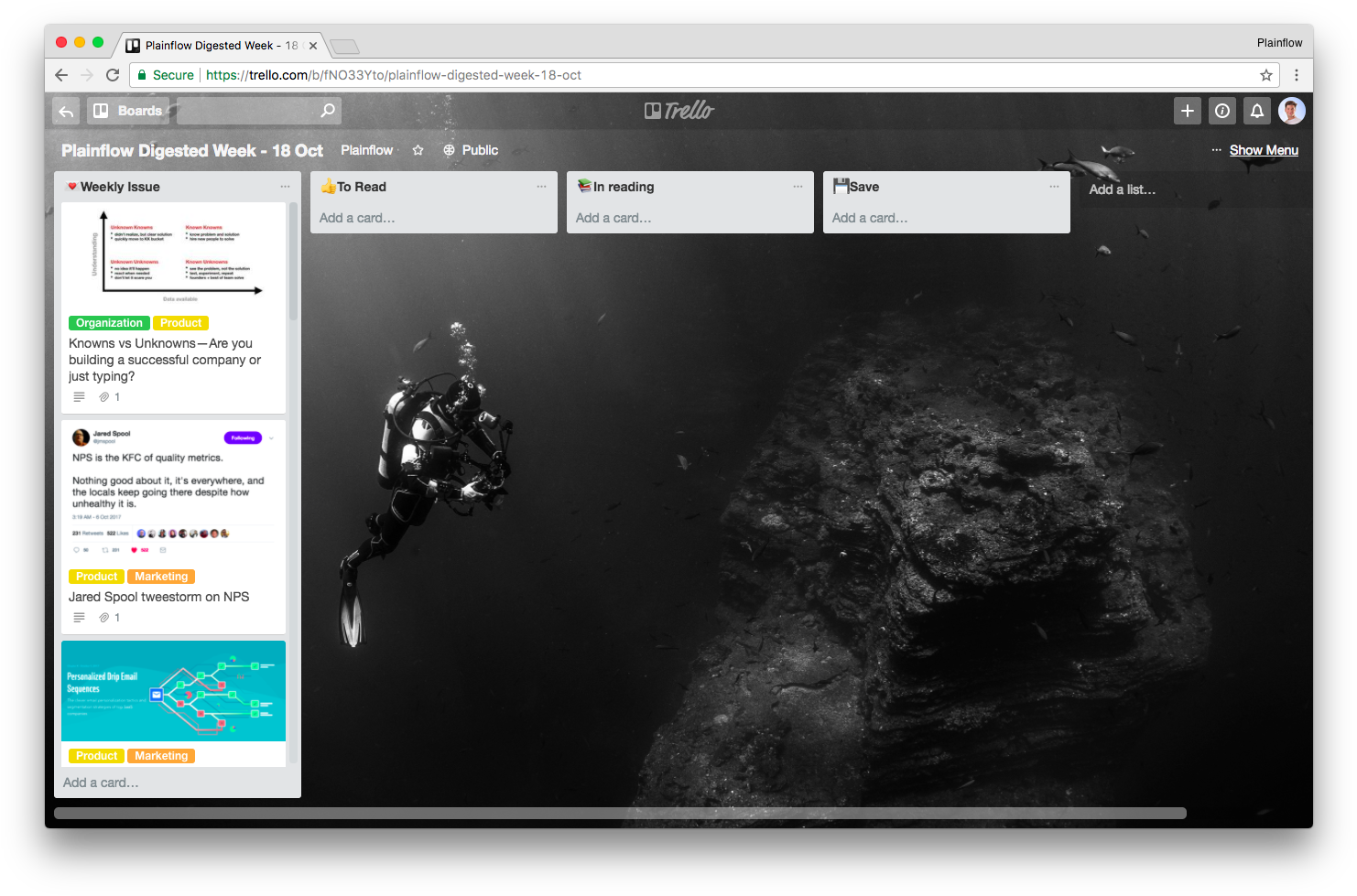Open the To Read list actions menu
The height and width of the screenshot is (896, 1357).
[541, 186]
